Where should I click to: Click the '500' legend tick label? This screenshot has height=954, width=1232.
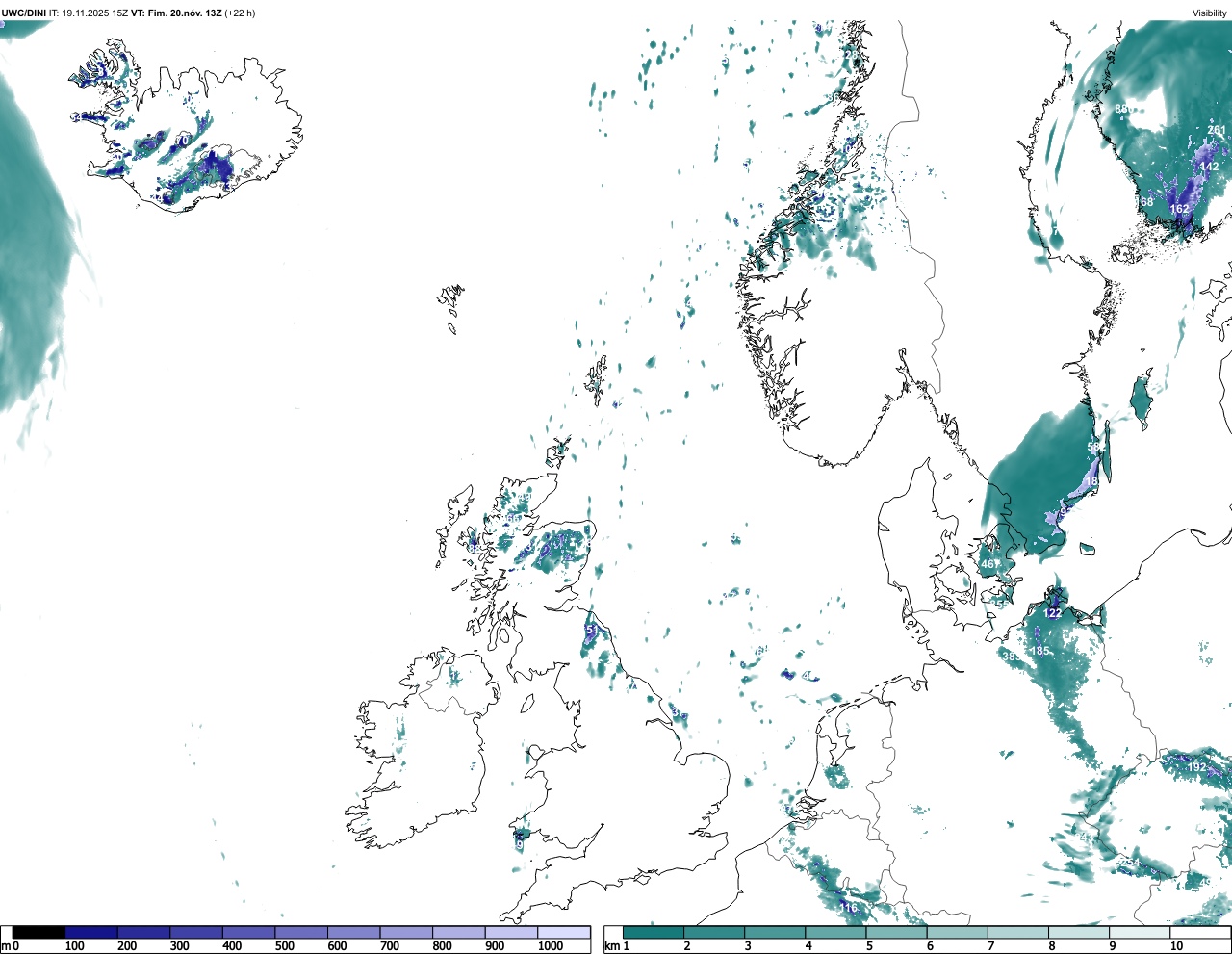[x=284, y=946]
